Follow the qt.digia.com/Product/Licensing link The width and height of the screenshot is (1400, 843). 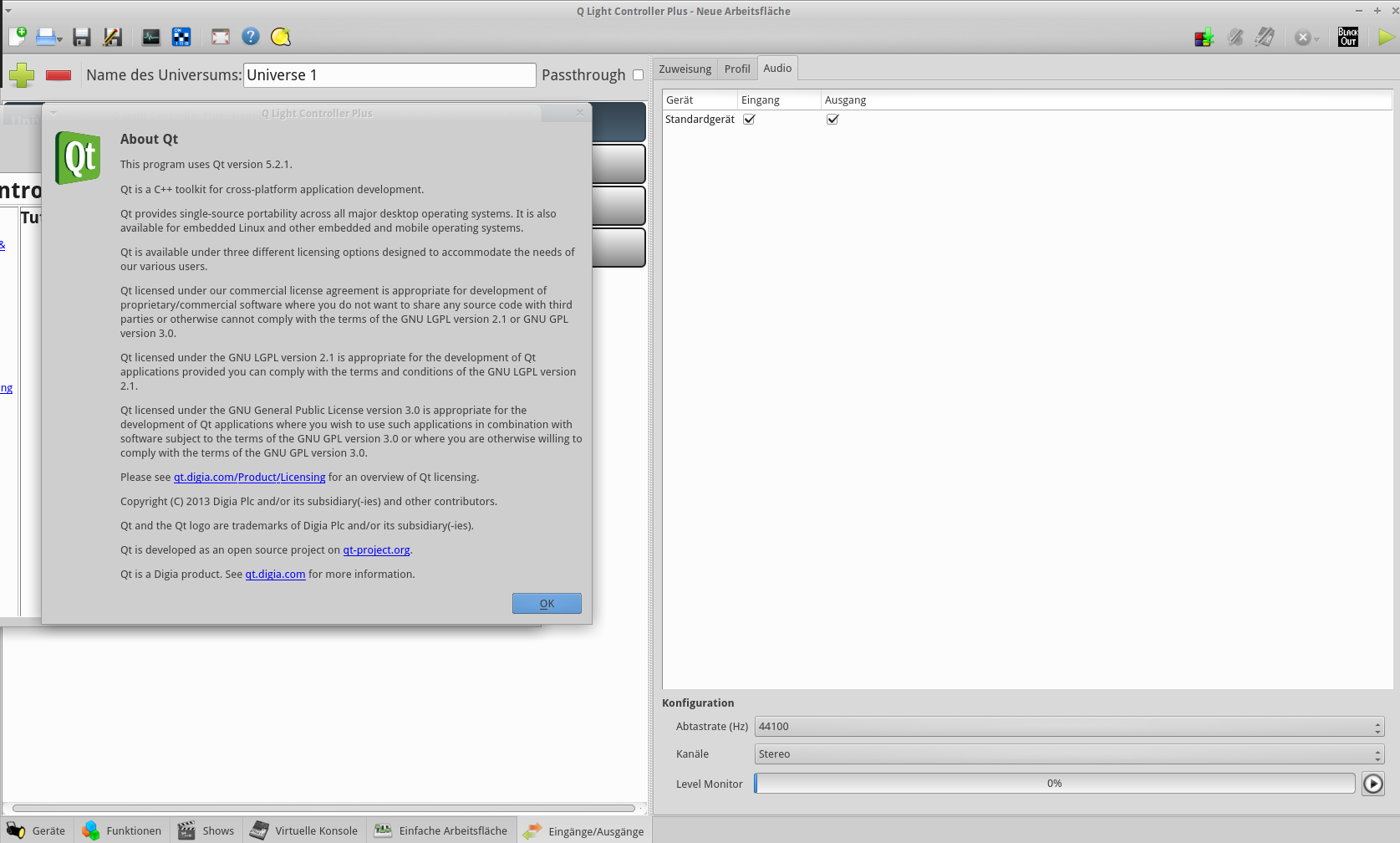(x=249, y=478)
